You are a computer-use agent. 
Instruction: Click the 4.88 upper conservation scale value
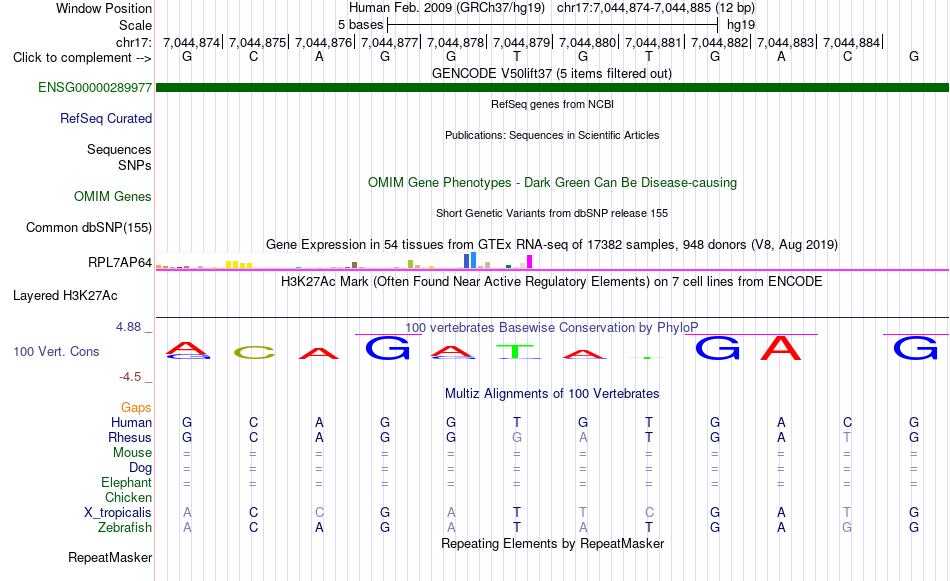pyautogui.click(x=128, y=327)
